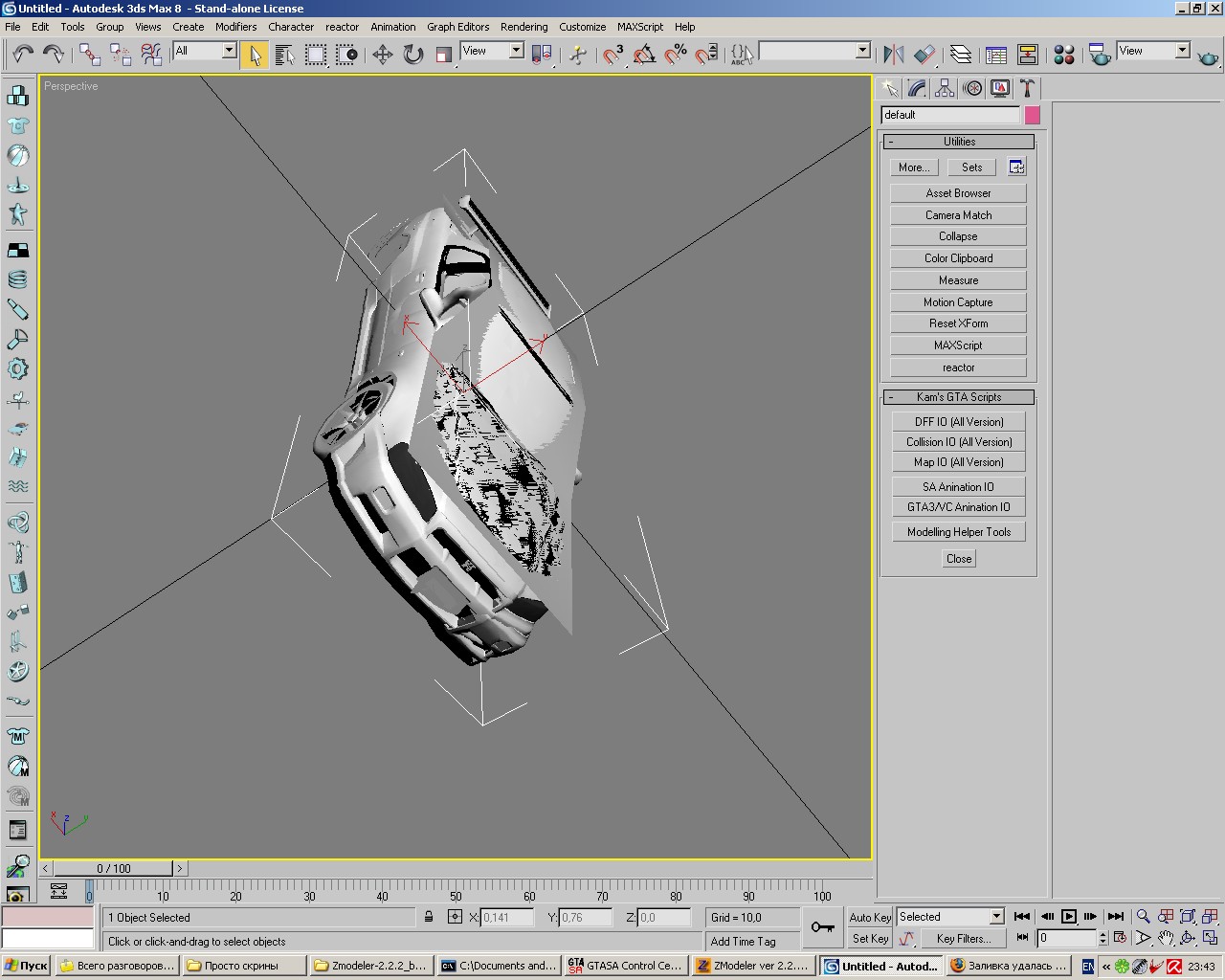Toggle Percent Snap
This screenshot has width=1225, height=980.
[676, 54]
